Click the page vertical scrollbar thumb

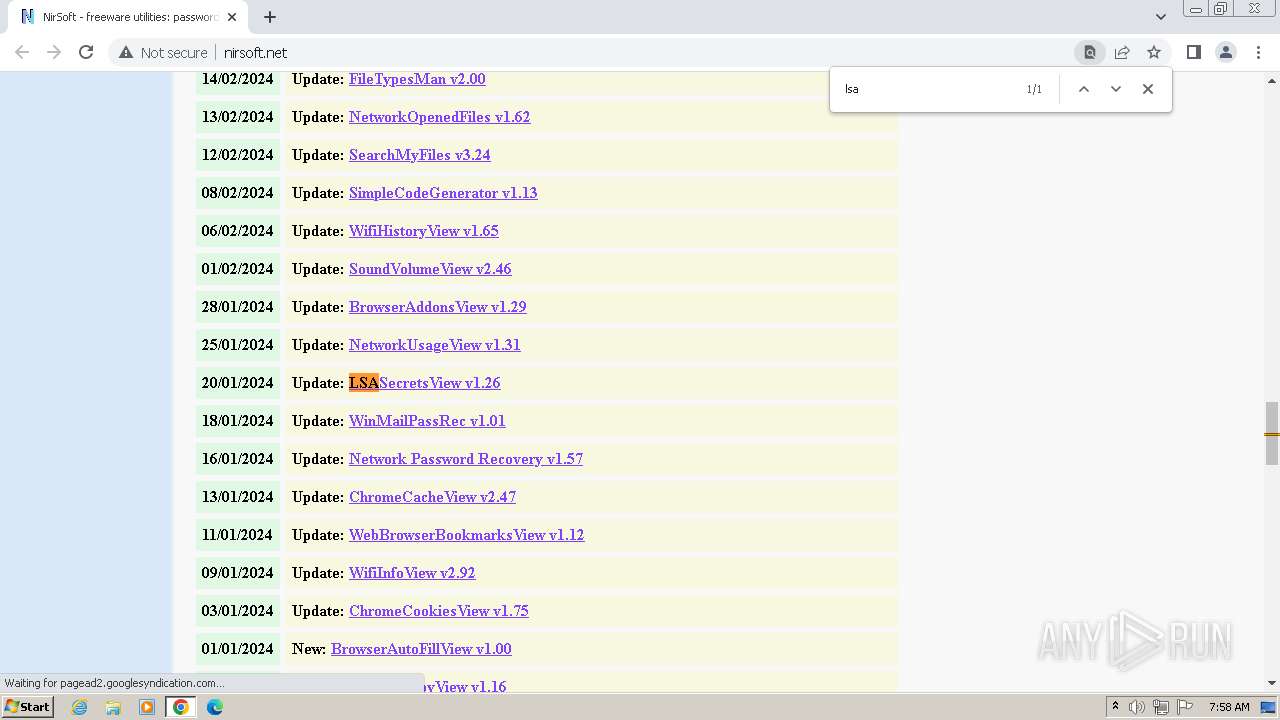1272,433
